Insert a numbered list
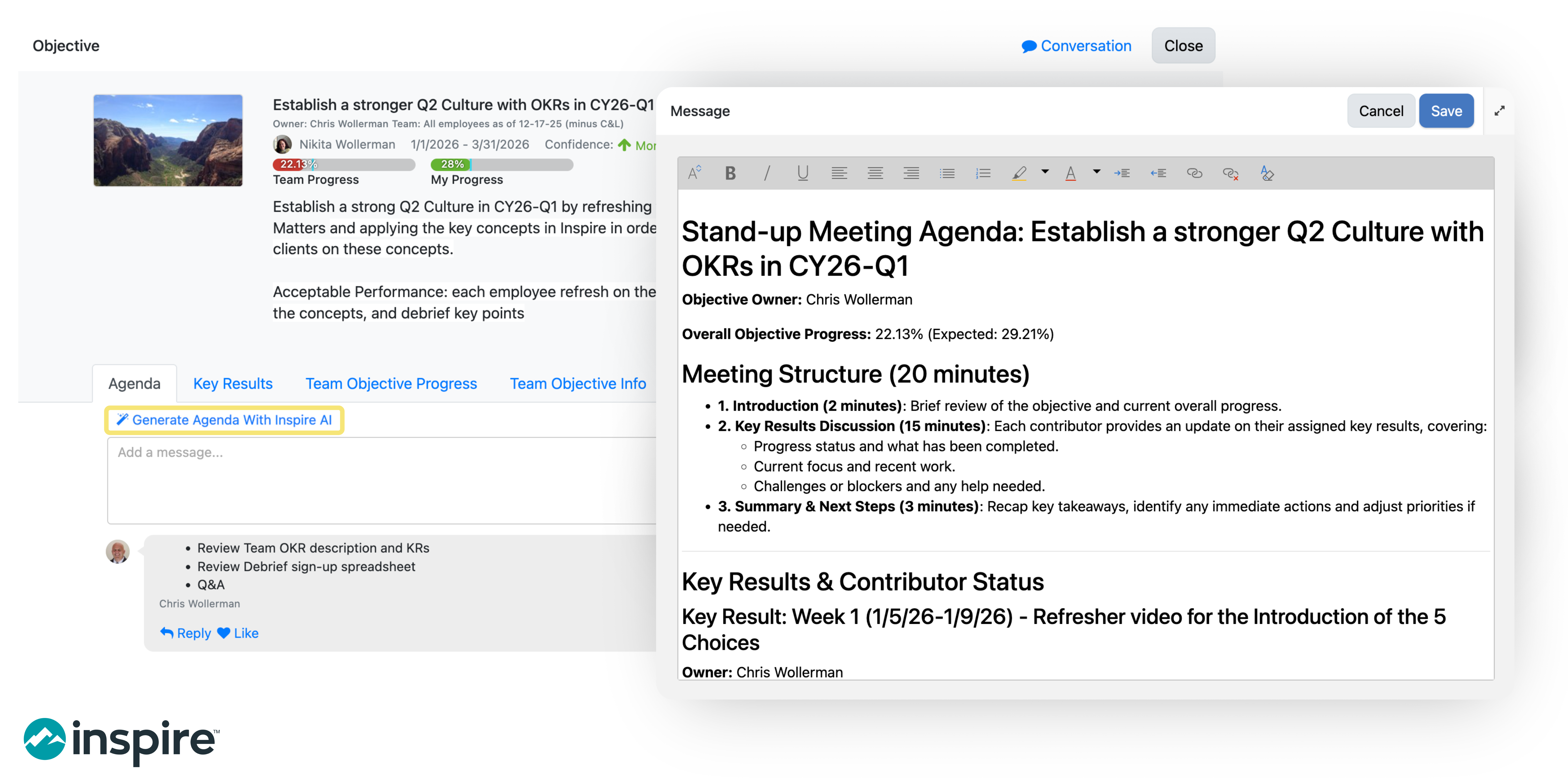 (982, 174)
